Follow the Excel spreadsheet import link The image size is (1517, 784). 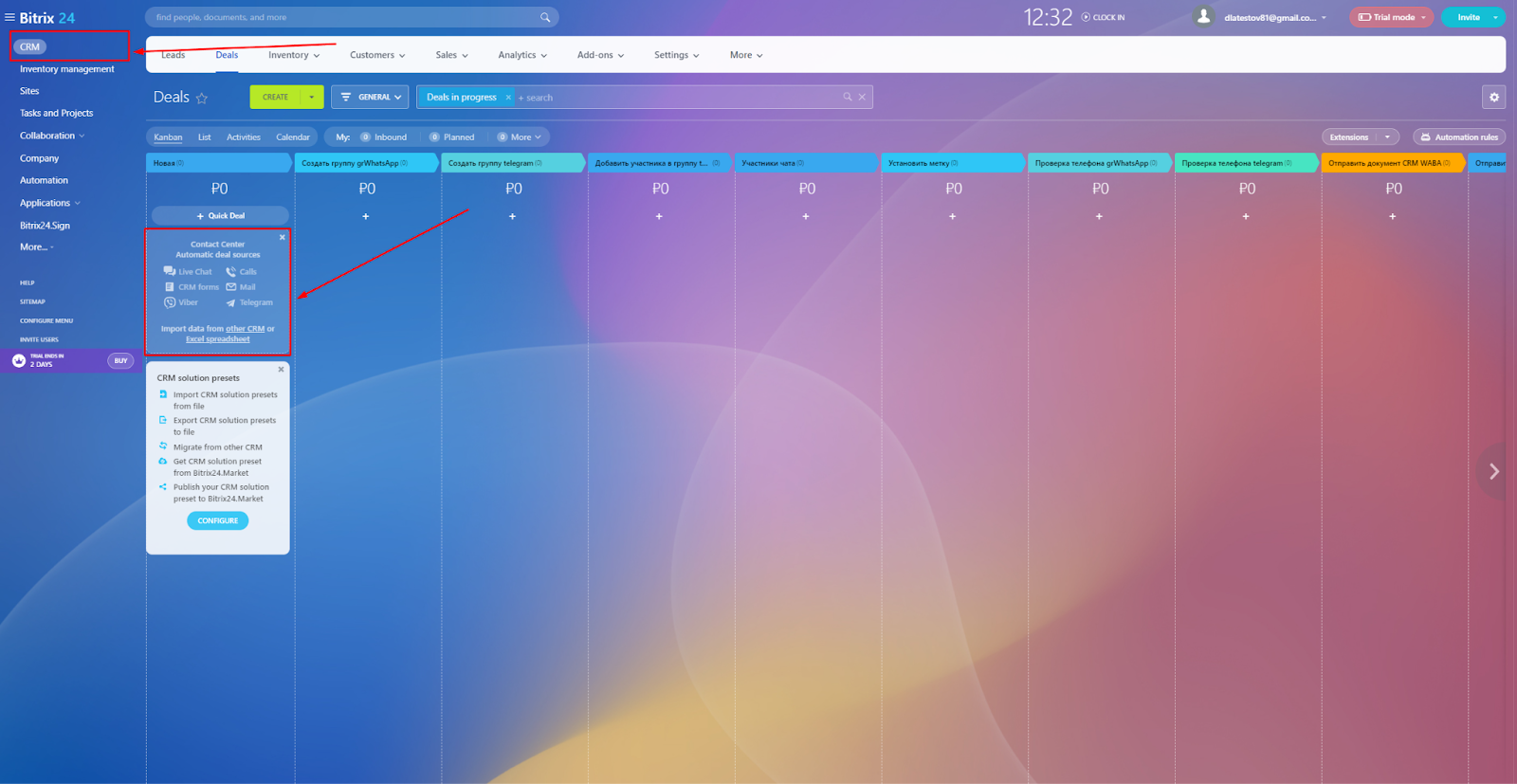tap(218, 339)
